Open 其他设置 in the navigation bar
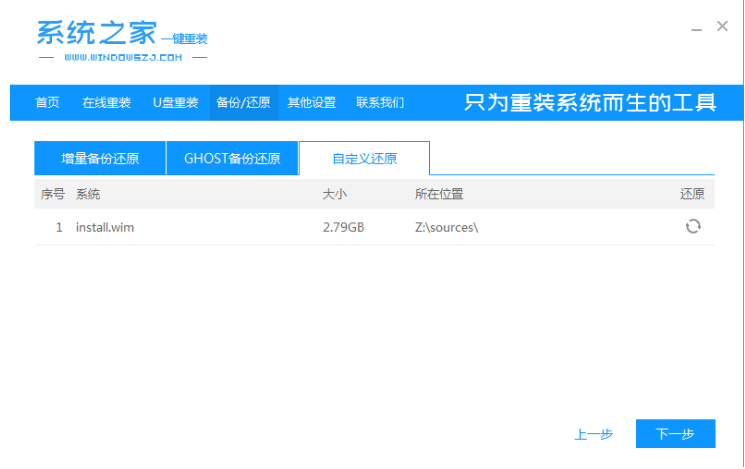This screenshot has width=745, height=469. click(x=312, y=103)
